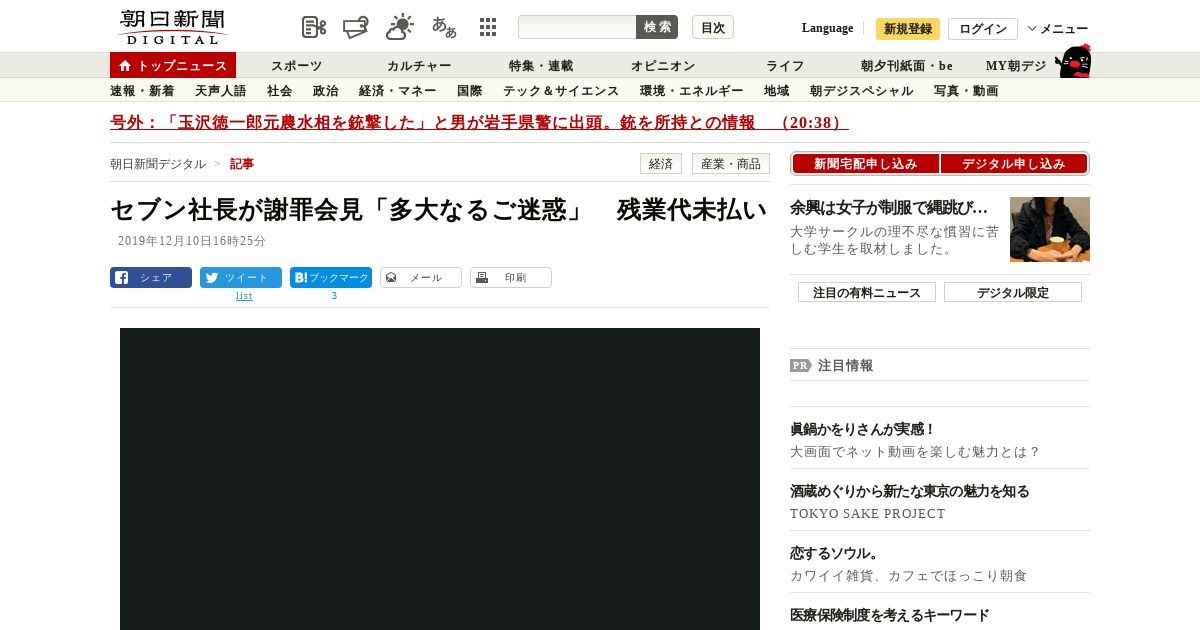Open the オピニオン tab
The height and width of the screenshot is (630, 1200).
[663, 66]
